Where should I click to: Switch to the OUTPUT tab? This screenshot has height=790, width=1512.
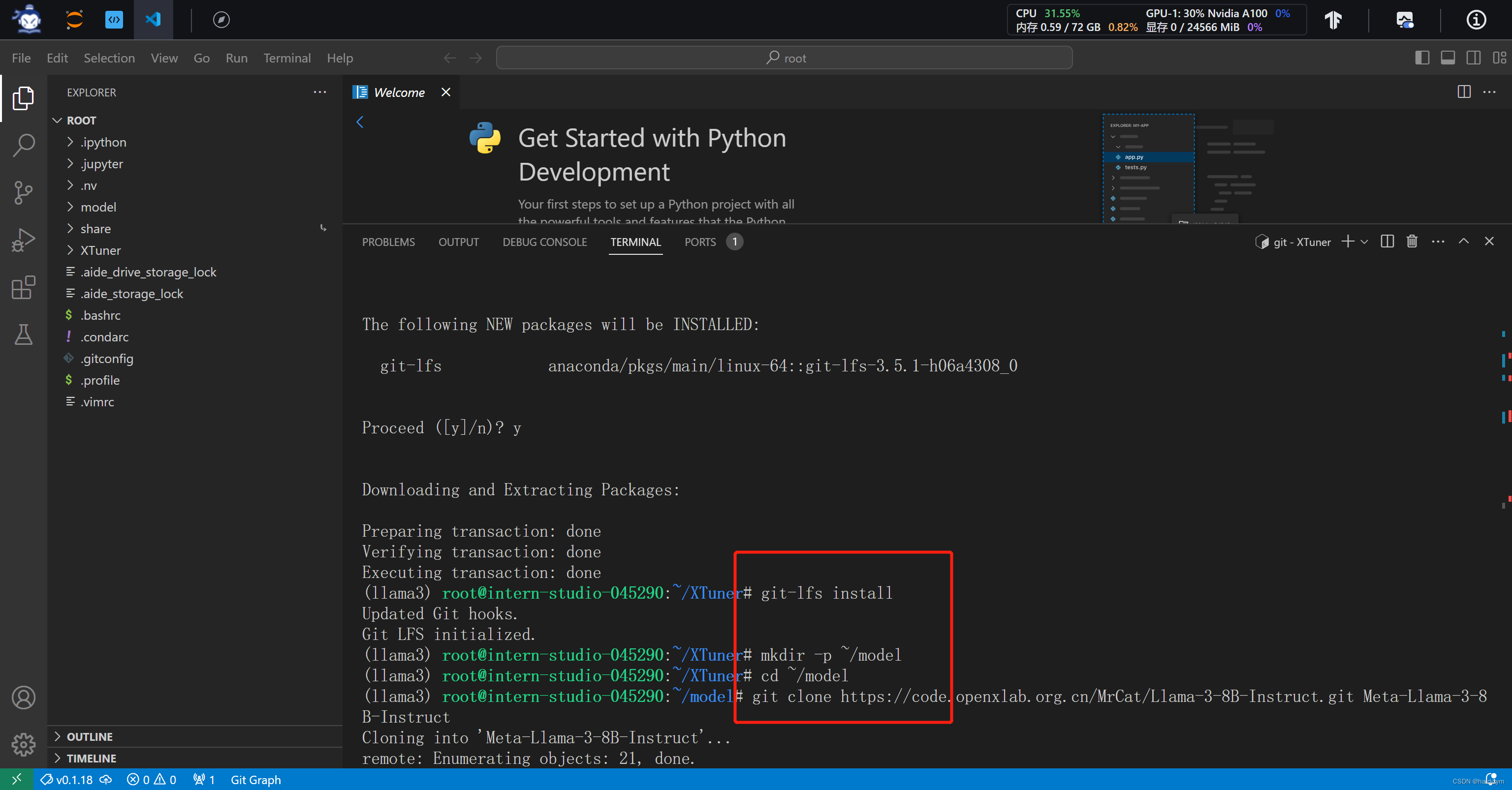pos(458,242)
